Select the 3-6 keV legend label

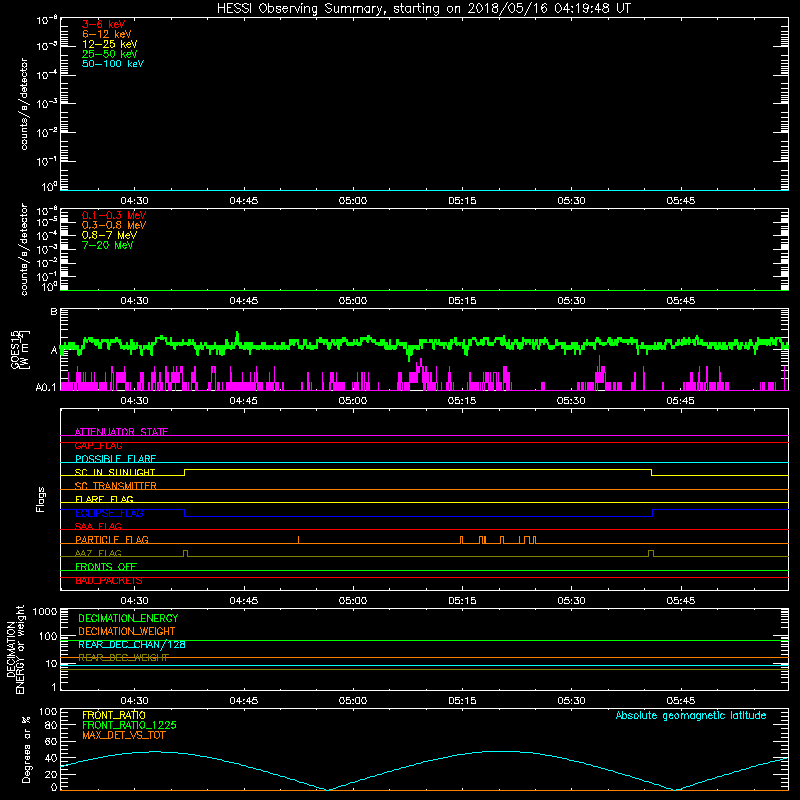coord(104,24)
